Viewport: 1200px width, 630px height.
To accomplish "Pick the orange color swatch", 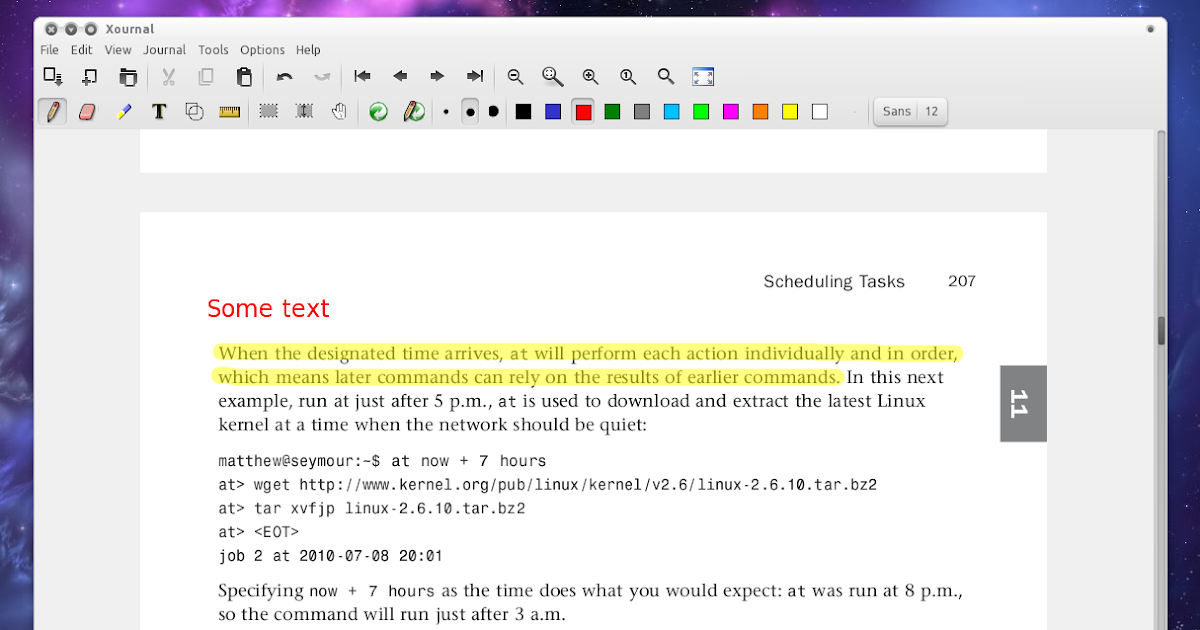I will pyautogui.click(x=761, y=112).
